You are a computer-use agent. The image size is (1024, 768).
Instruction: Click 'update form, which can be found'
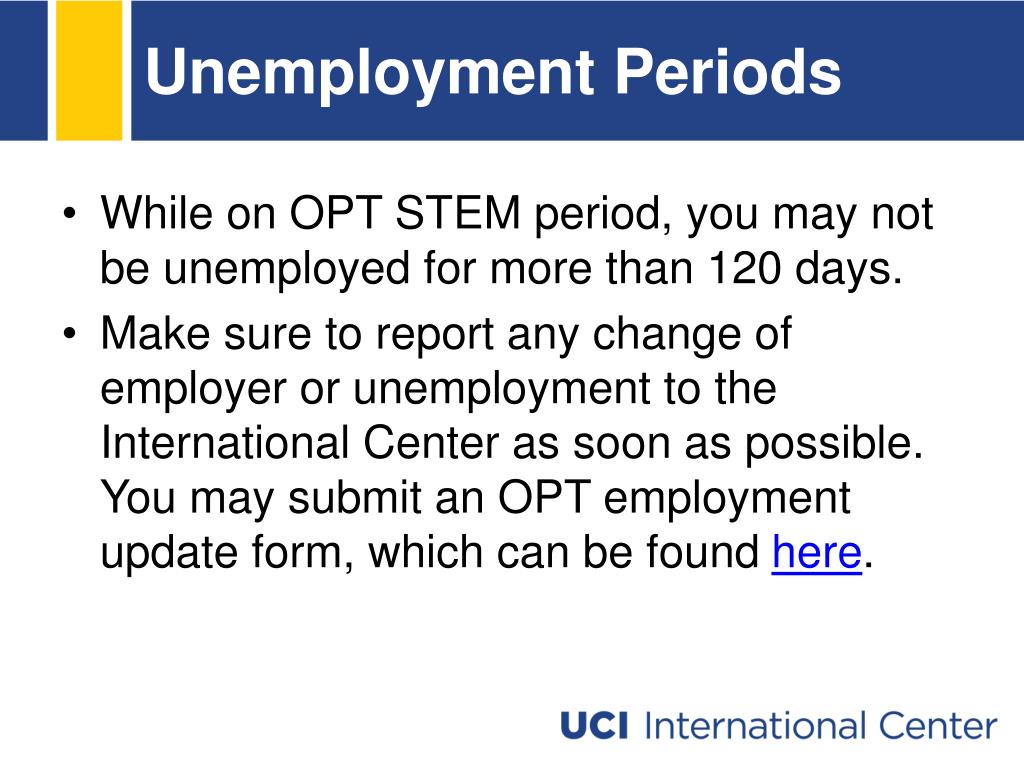click(430, 552)
